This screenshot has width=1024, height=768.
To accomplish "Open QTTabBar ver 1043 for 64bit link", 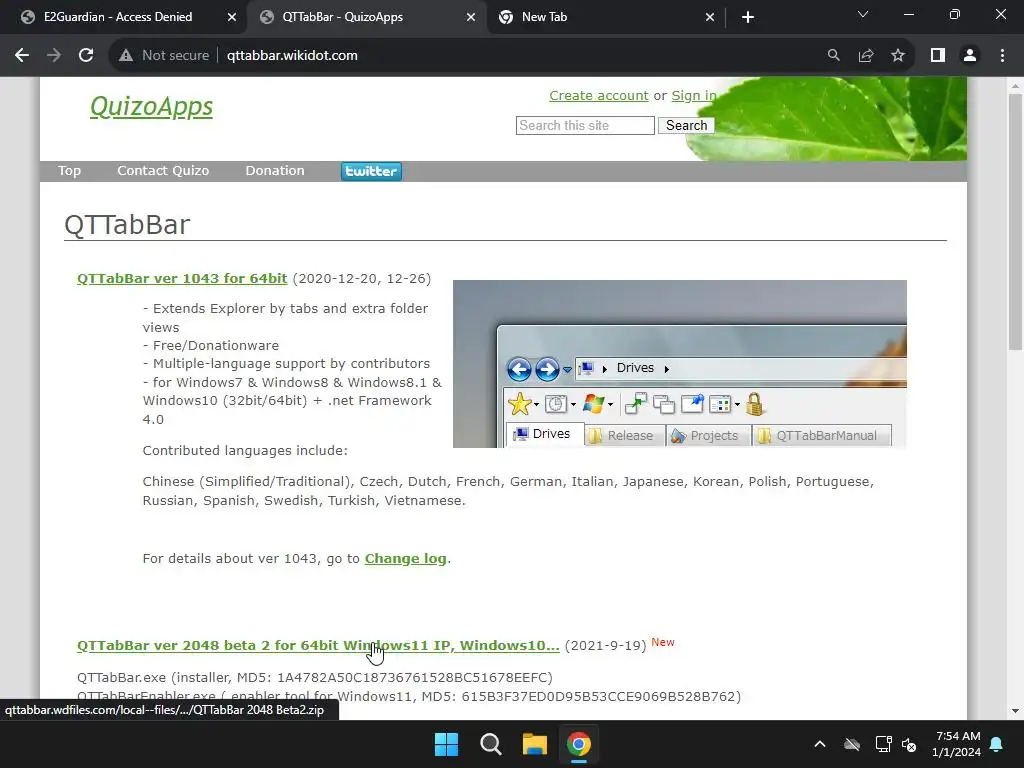I will point(182,278).
